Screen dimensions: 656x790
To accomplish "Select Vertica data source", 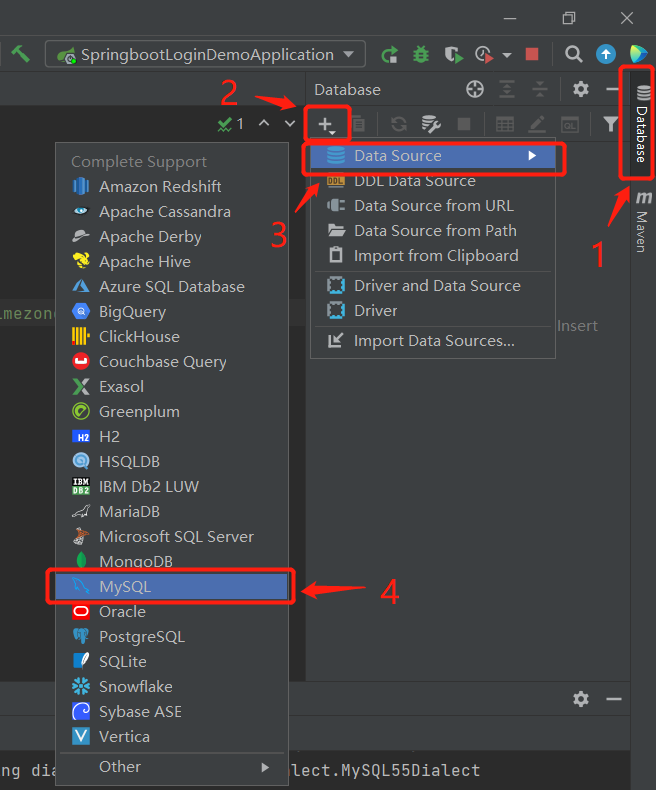I will pyautogui.click(x=171, y=737).
